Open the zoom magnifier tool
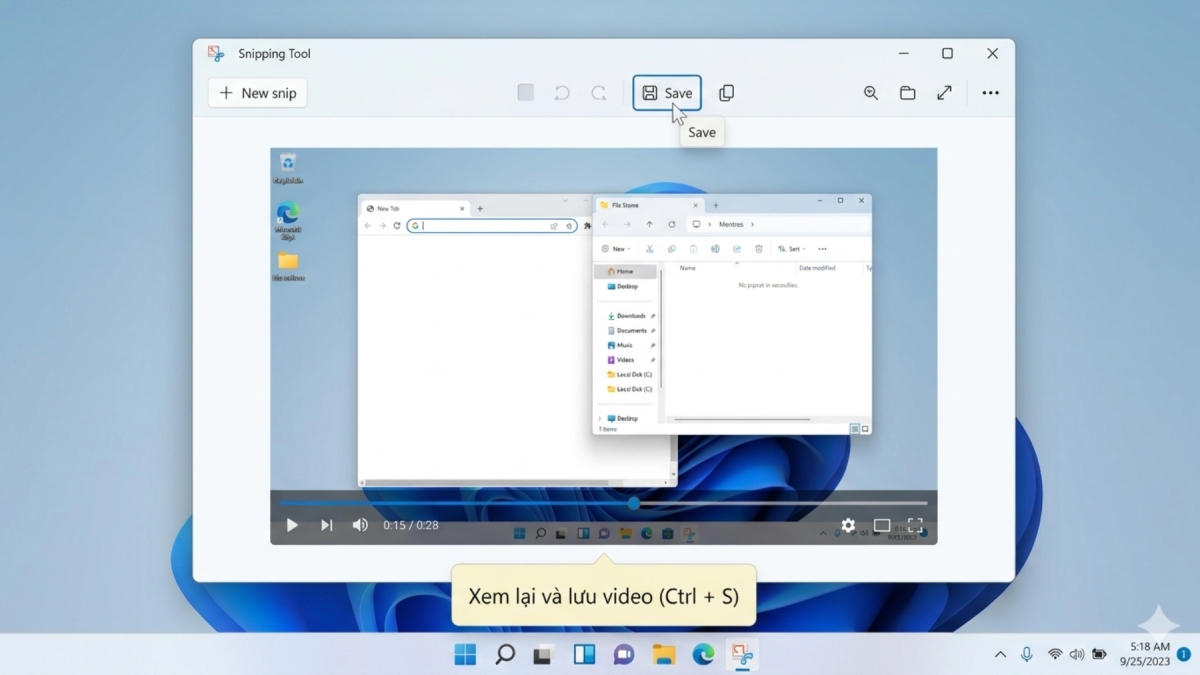Screen dimensions: 1200x675 pyautogui.click(x=870, y=92)
